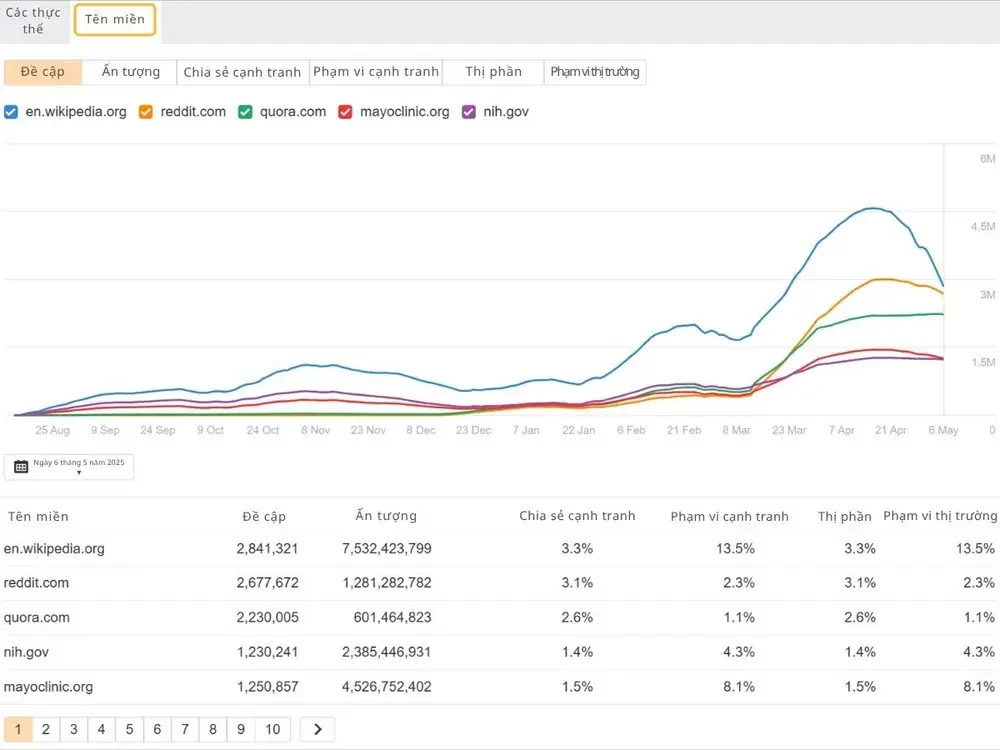Click the '4.5M' y-axis label

983,226
